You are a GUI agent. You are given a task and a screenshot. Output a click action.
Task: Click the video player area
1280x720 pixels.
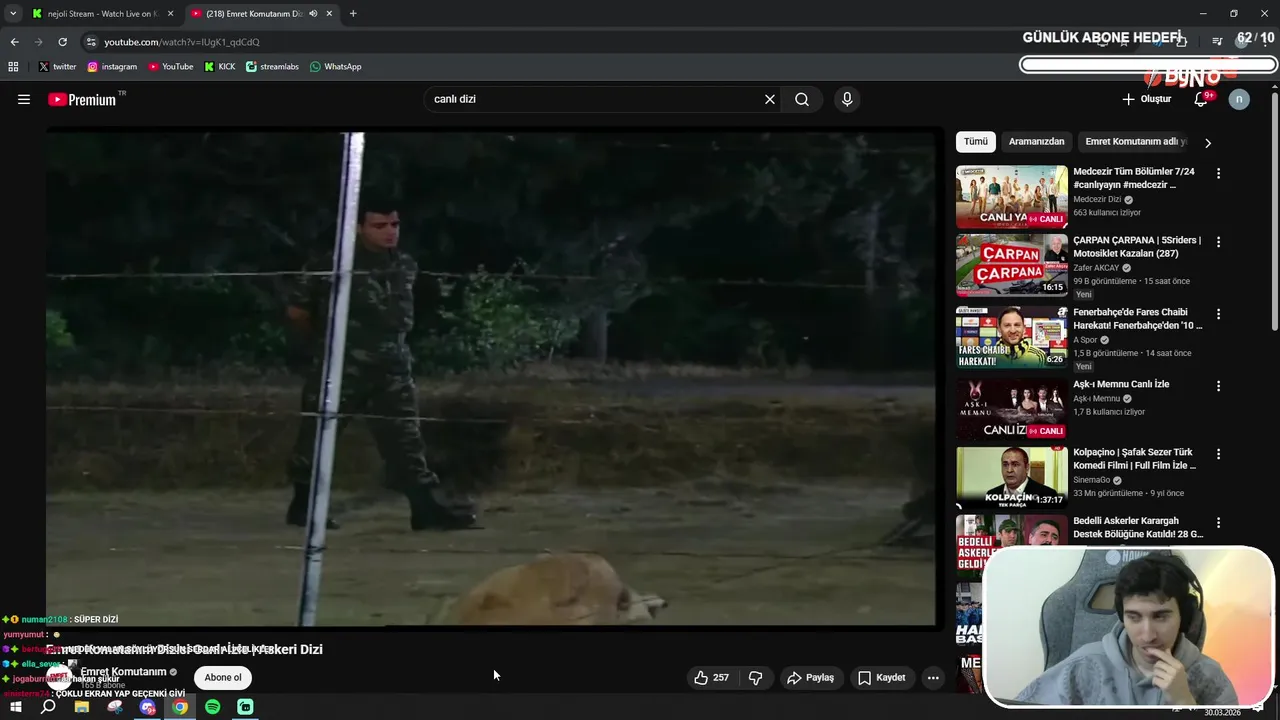click(x=491, y=379)
